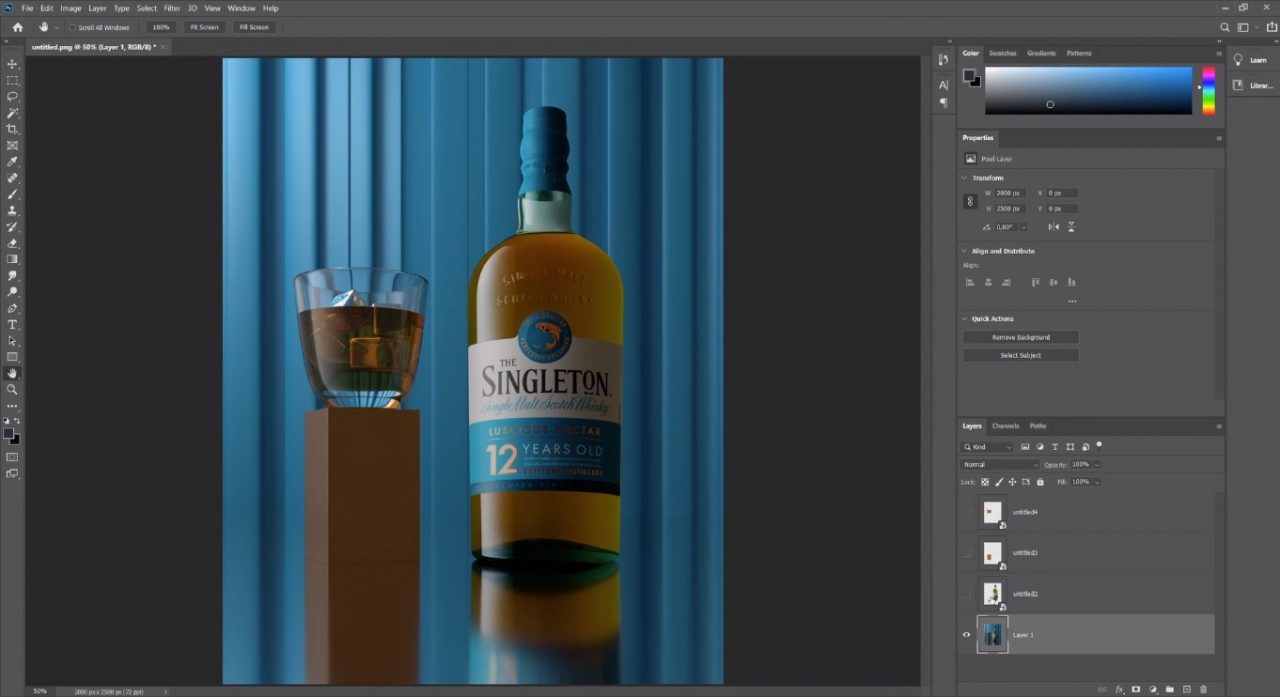Click inside the color picker field
1280x697 pixels.
point(1088,91)
